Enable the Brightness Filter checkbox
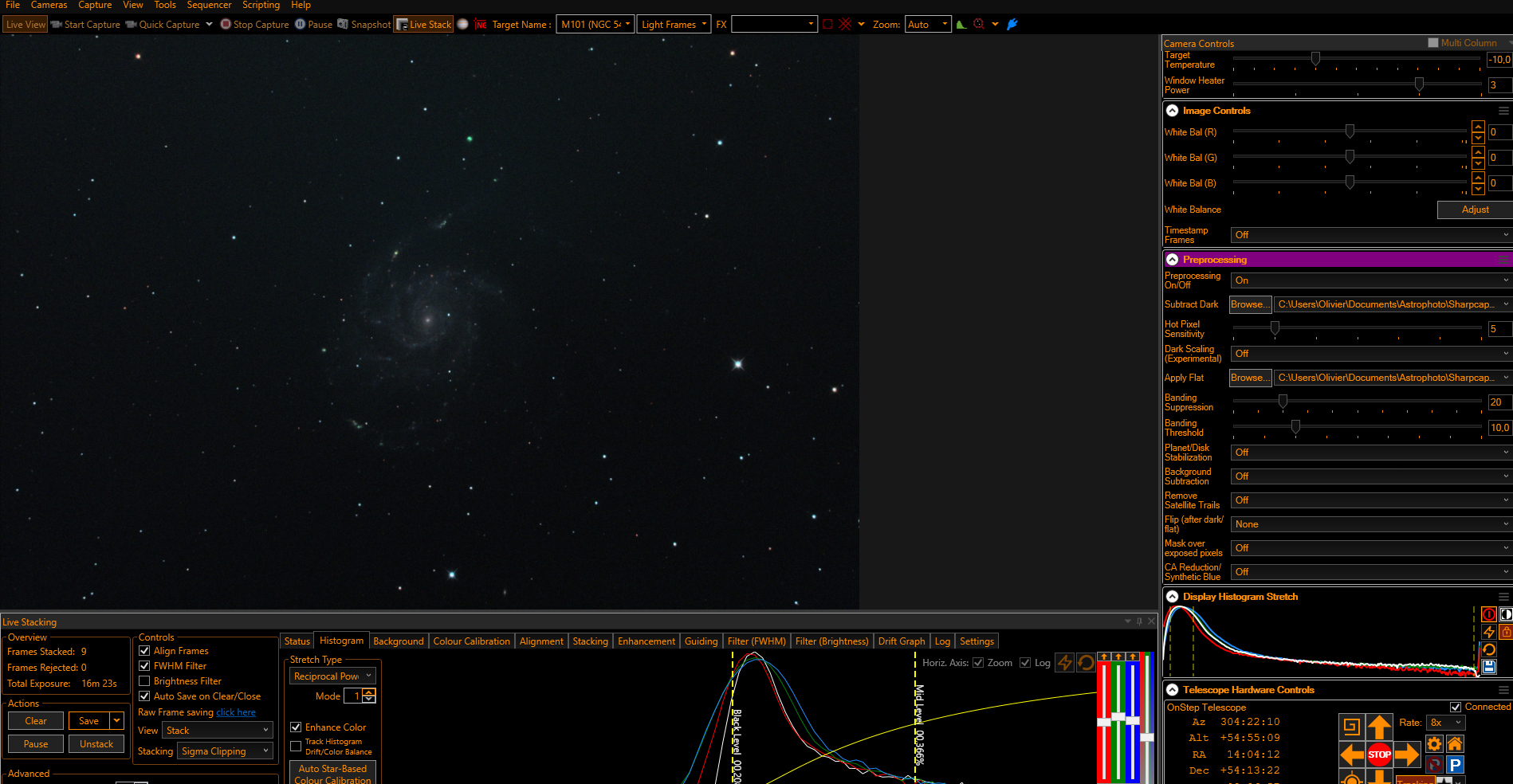This screenshot has width=1513, height=784. coord(144,681)
